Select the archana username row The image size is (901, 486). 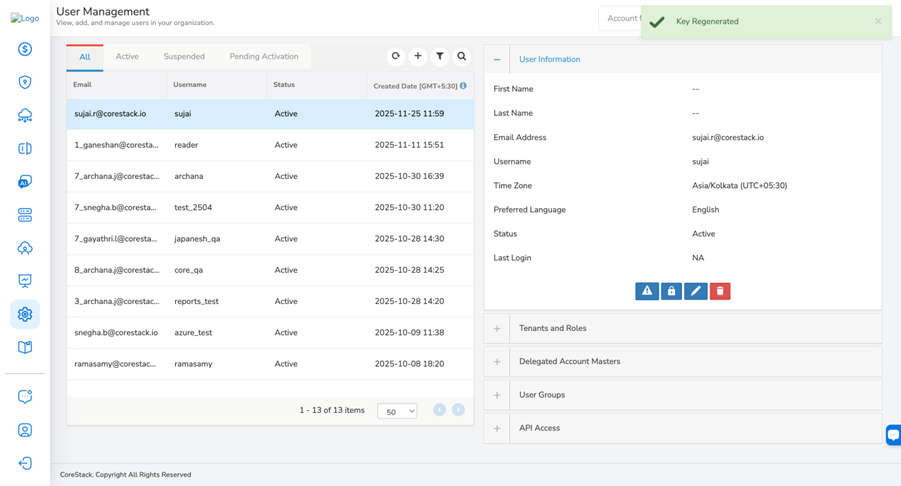270,176
